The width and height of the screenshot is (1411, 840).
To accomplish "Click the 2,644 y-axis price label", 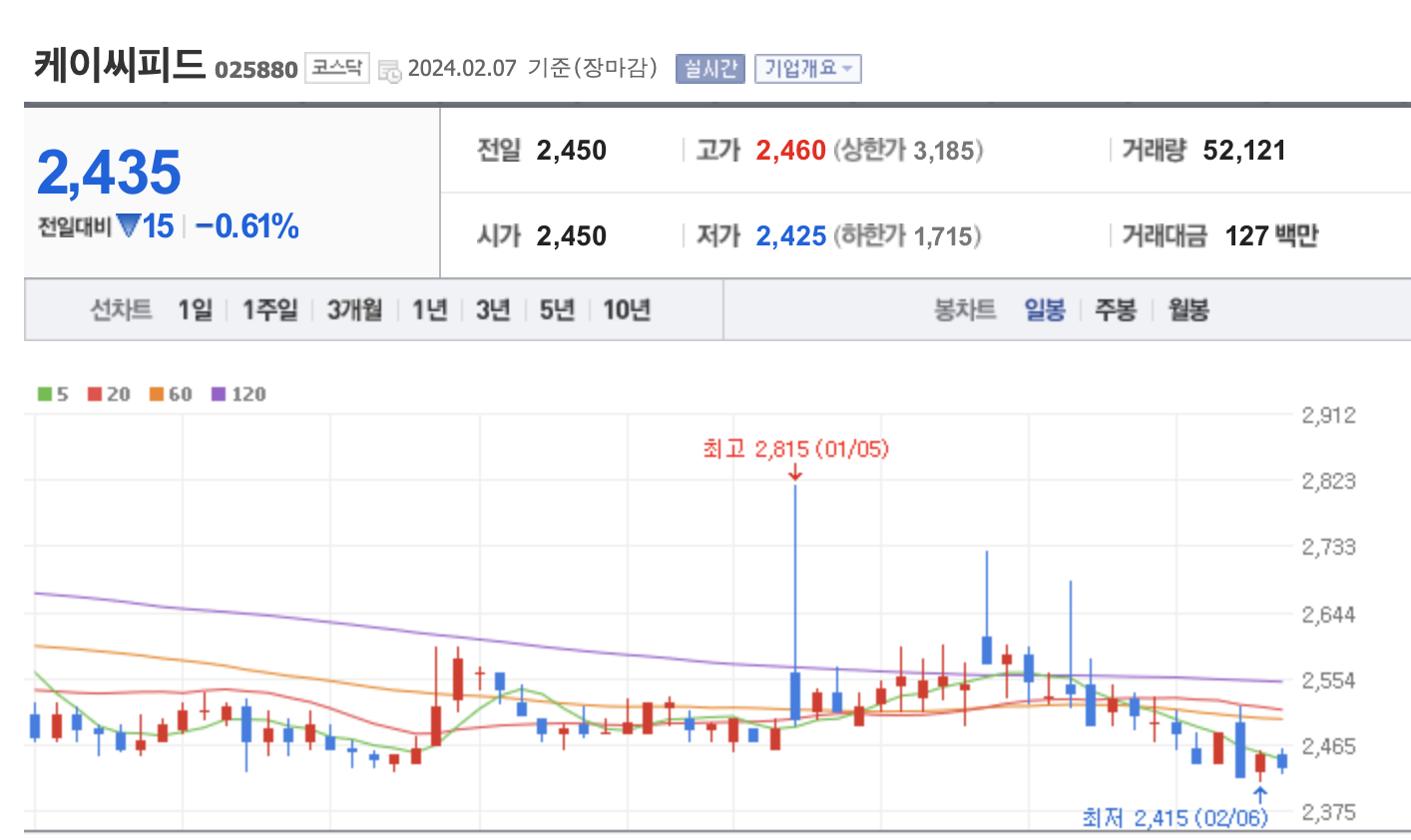I will pyautogui.click(x=1329, y=615).
